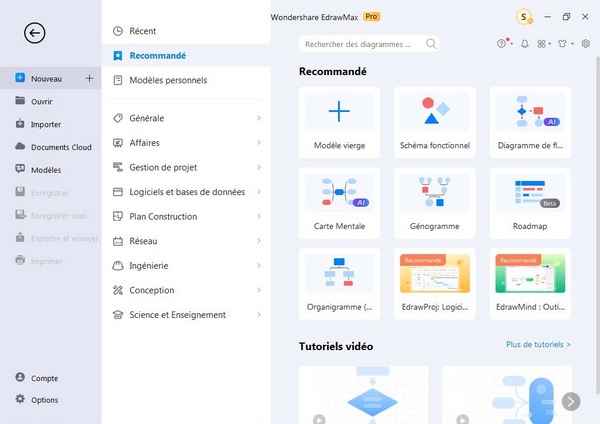Open Modèles personnels
Viewport: 600px width, 424px height.
186,80
